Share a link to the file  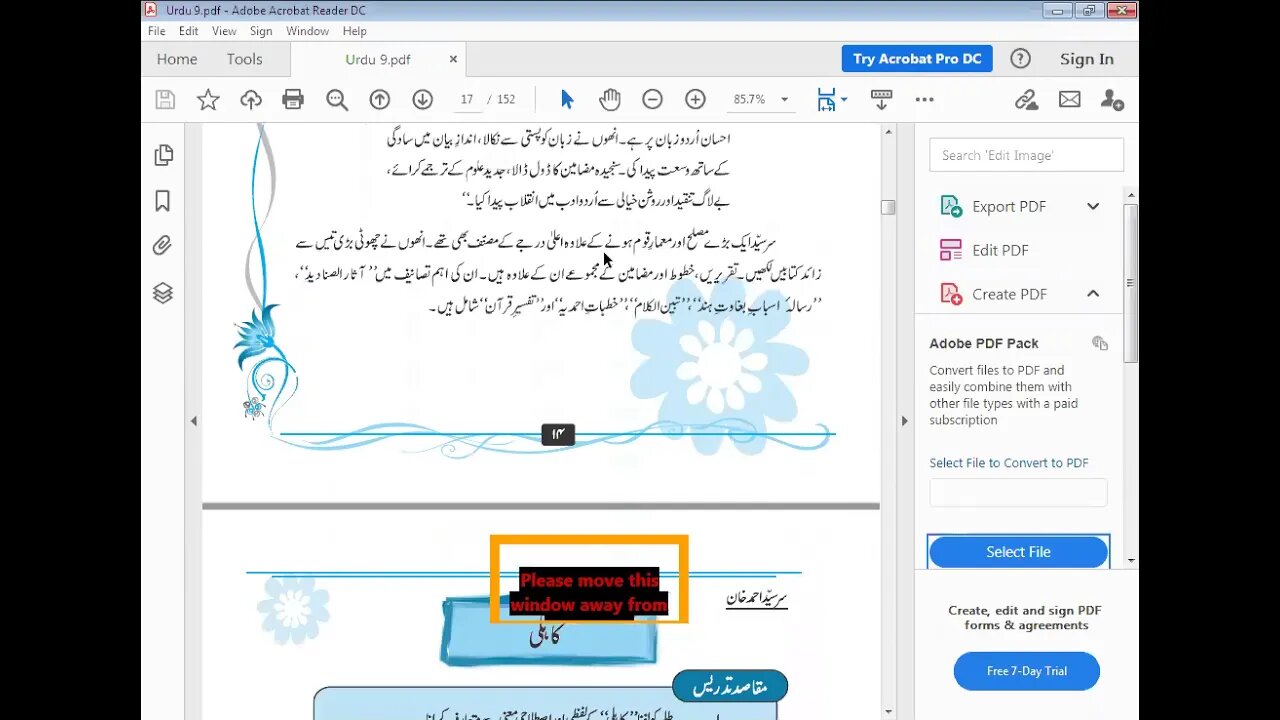[1026, 99]
